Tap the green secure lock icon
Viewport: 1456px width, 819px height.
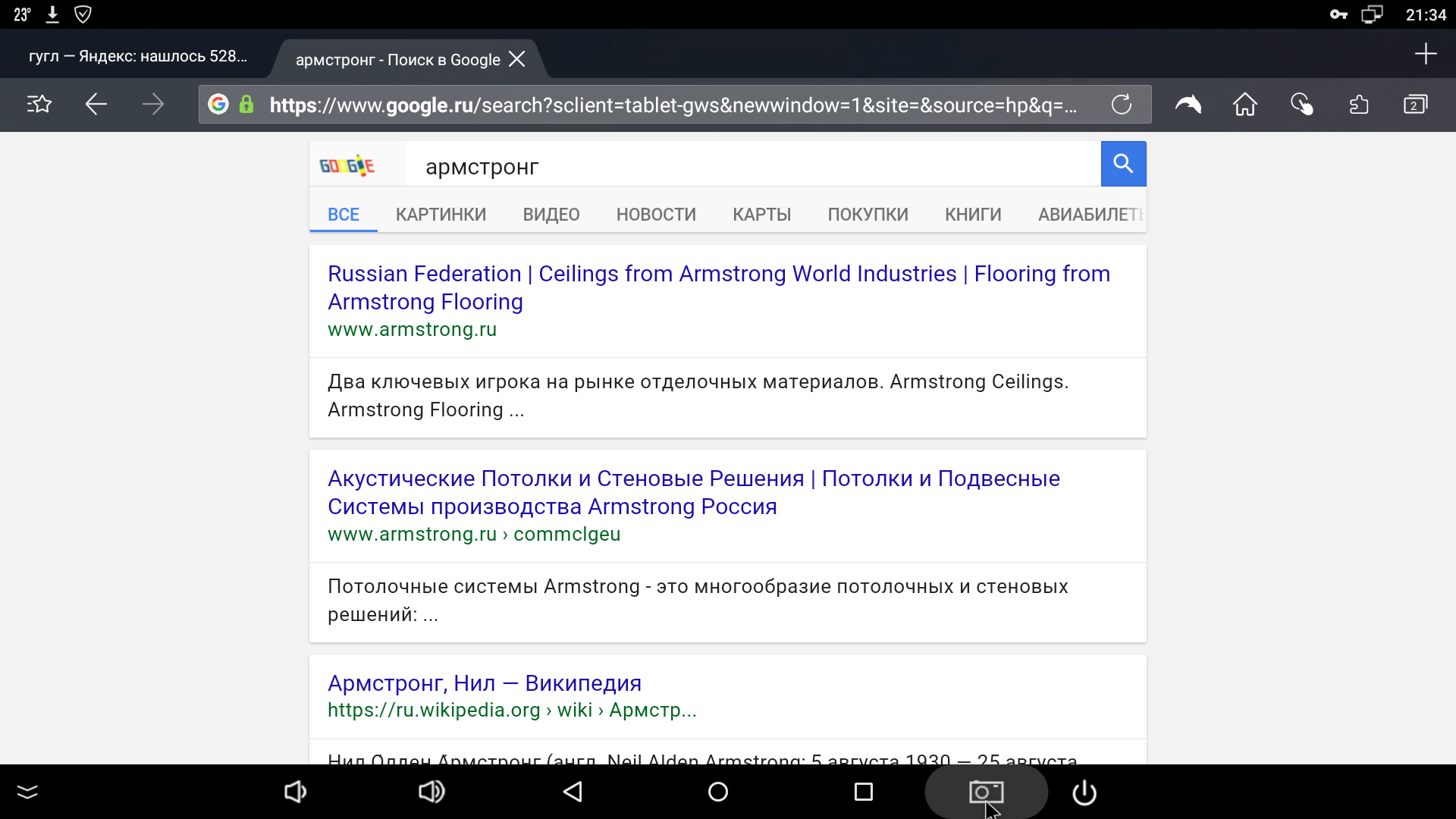tap(246, 104)
